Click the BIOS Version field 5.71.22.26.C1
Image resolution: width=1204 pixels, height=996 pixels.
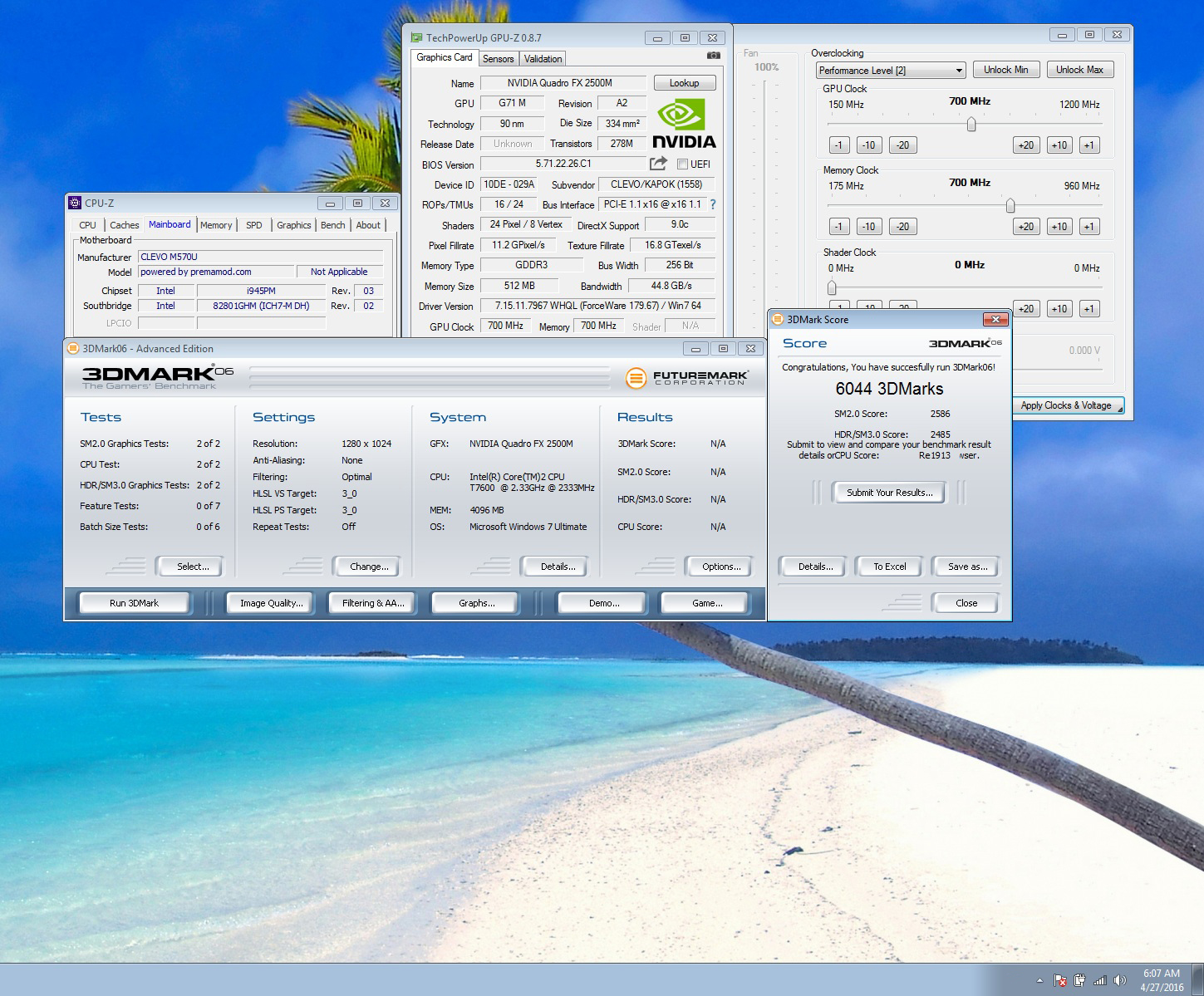[563, 164]
